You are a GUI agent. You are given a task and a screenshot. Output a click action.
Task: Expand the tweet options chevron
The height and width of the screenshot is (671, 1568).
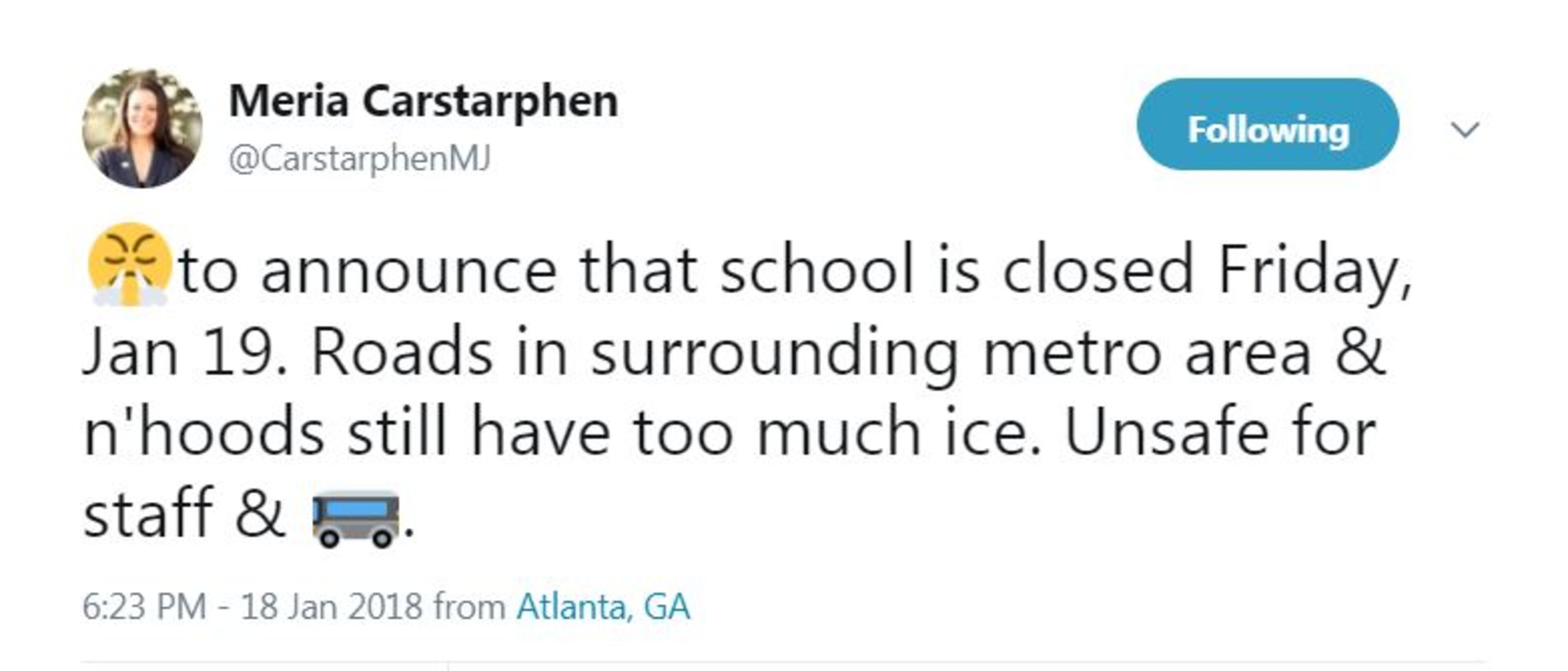1465,130
